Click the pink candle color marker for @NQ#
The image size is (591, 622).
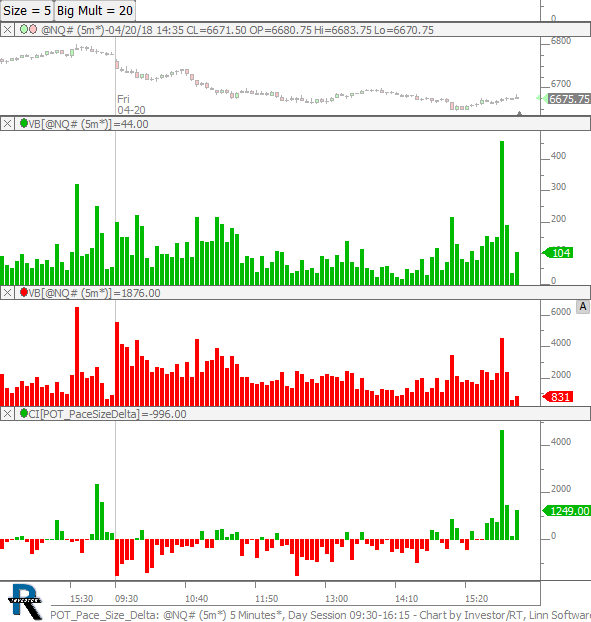pyautogui.click(x=33, y=29)
